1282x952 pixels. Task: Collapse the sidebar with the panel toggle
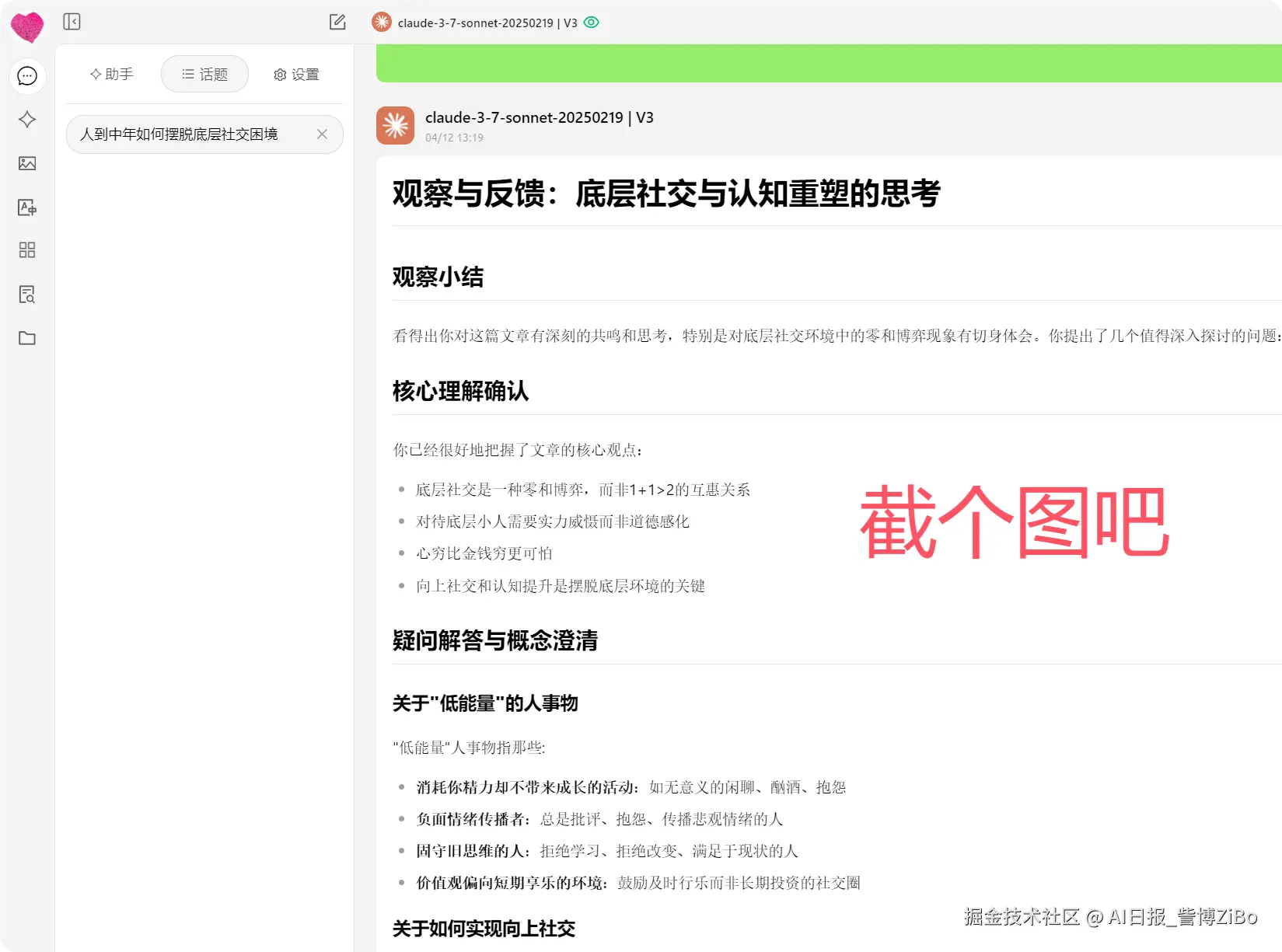(x=72, y=21)
